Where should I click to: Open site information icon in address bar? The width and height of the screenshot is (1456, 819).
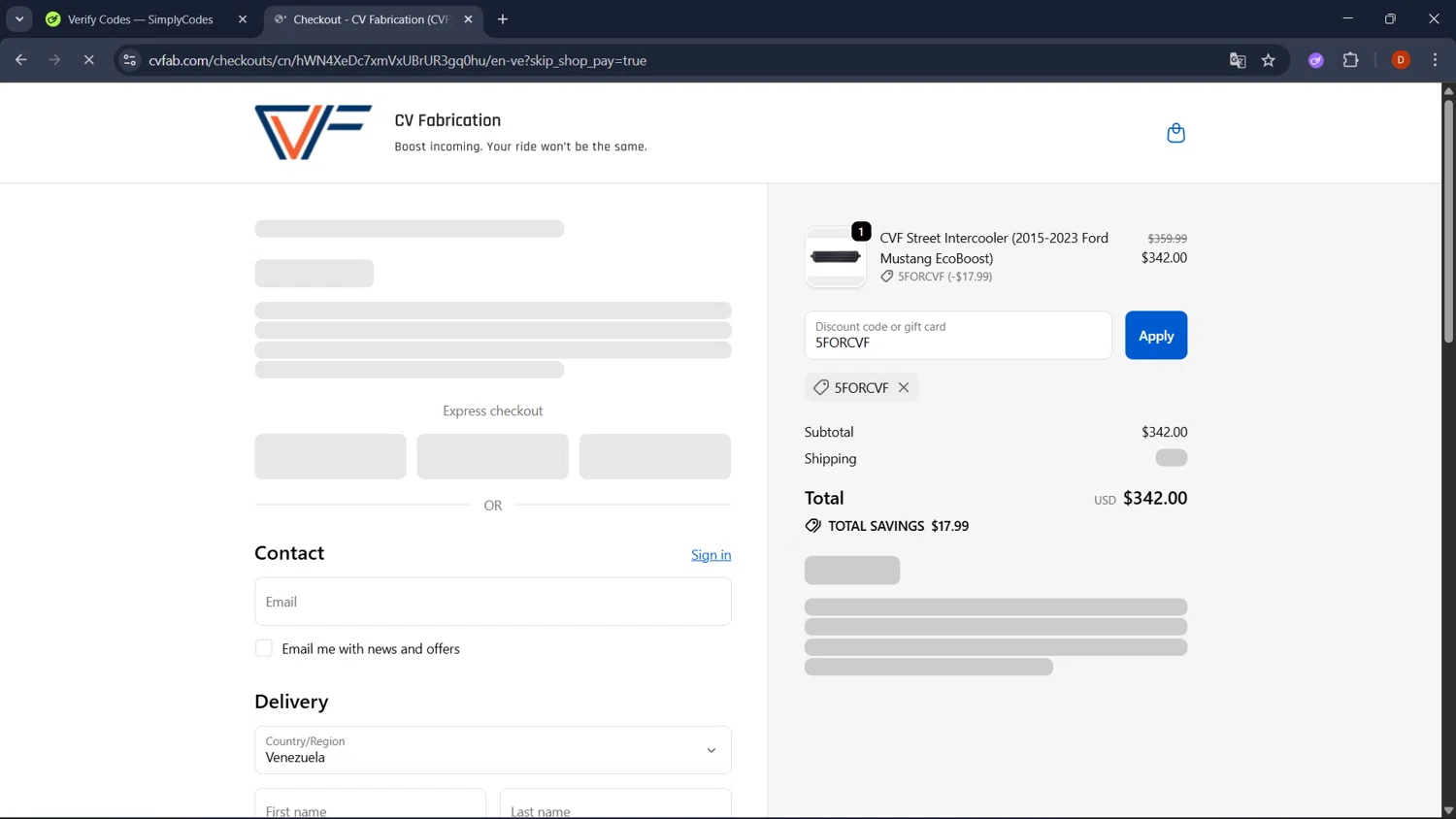pyautogui.click(x=129, y=60)
